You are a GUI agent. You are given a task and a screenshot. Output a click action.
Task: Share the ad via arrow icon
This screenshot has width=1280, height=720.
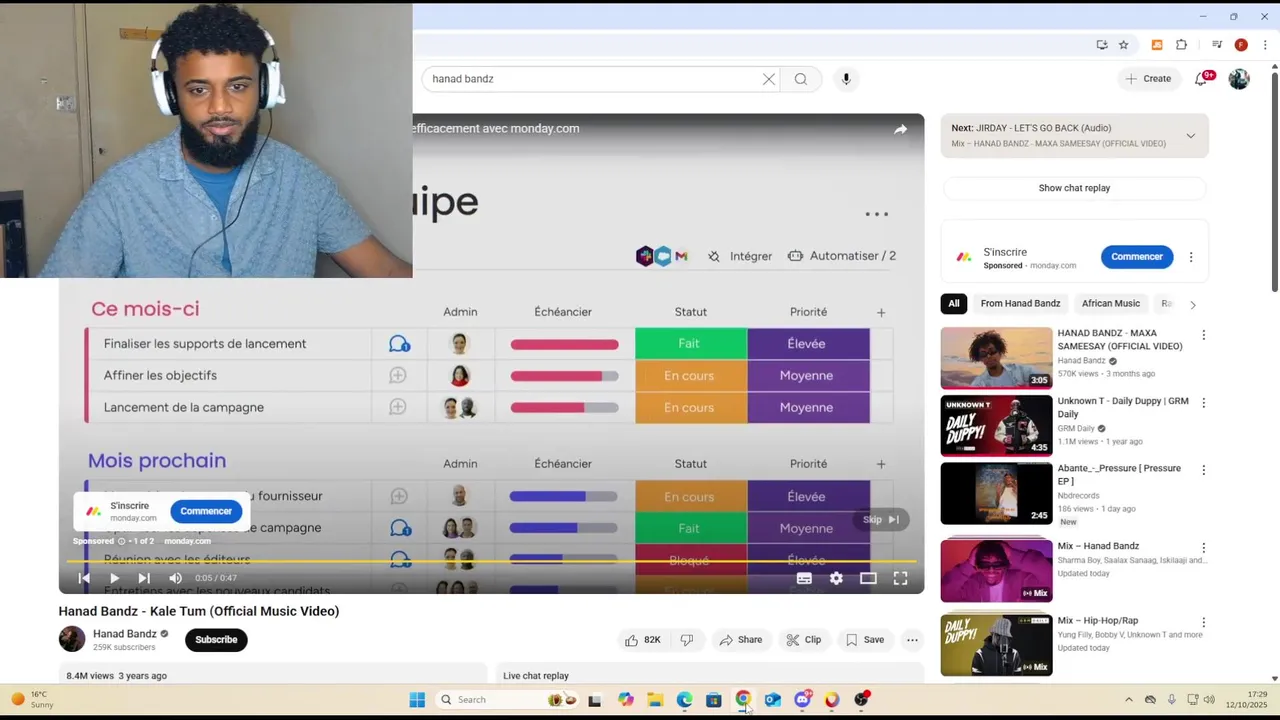pos(900,129)
